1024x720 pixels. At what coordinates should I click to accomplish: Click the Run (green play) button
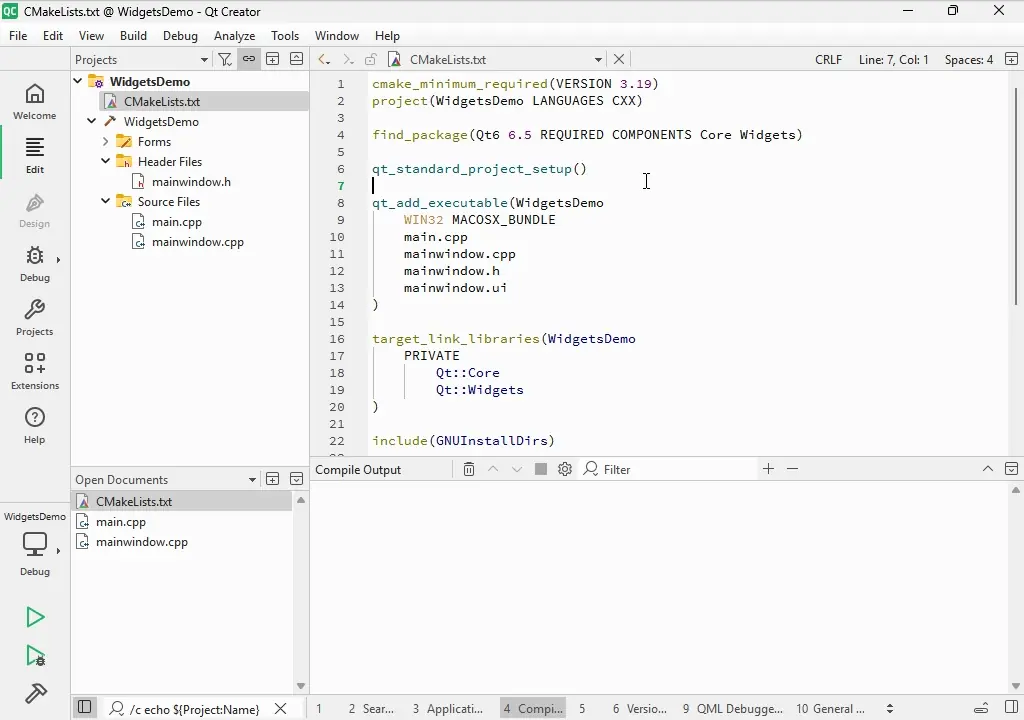35,617
